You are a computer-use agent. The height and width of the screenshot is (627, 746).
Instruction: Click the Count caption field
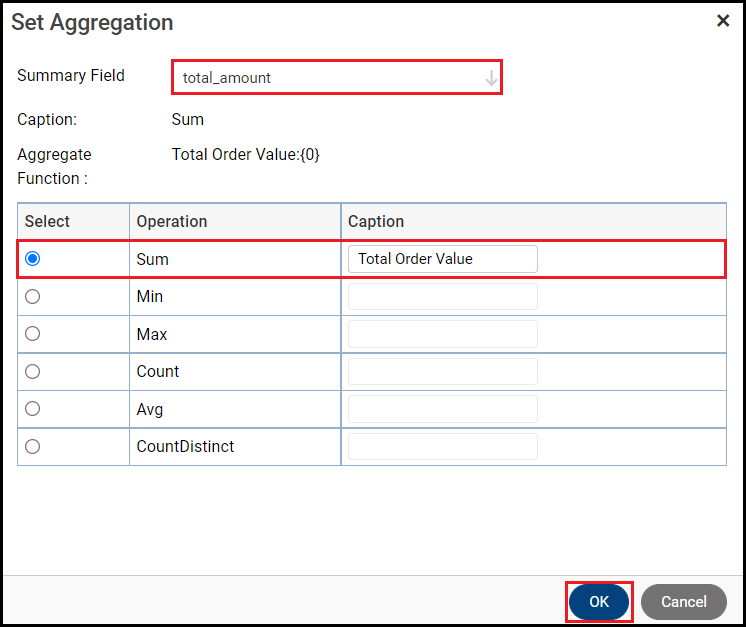(x=442, y=371)
